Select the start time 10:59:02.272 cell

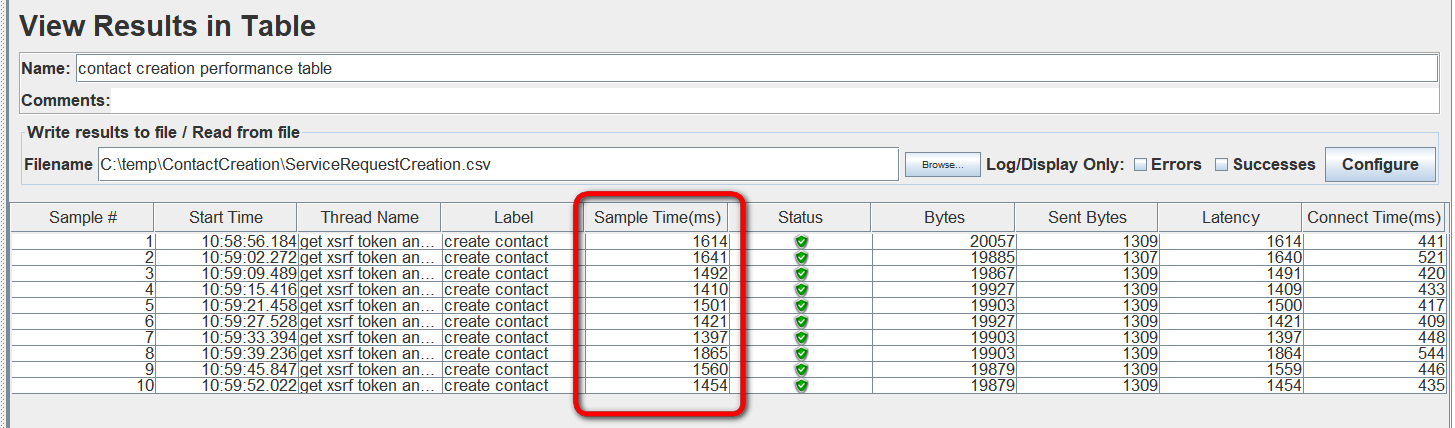(226, 258)
